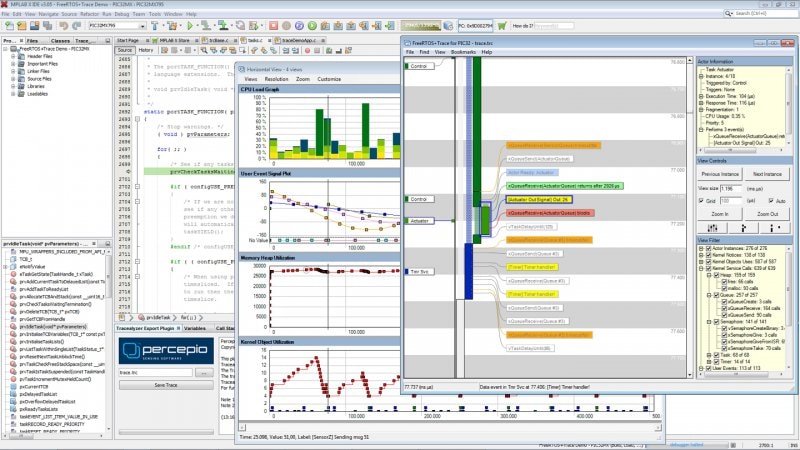This screenshot has height=450, width=800.
Task: Collapse the Heap node in View Filter
Action: pos(709,275)
